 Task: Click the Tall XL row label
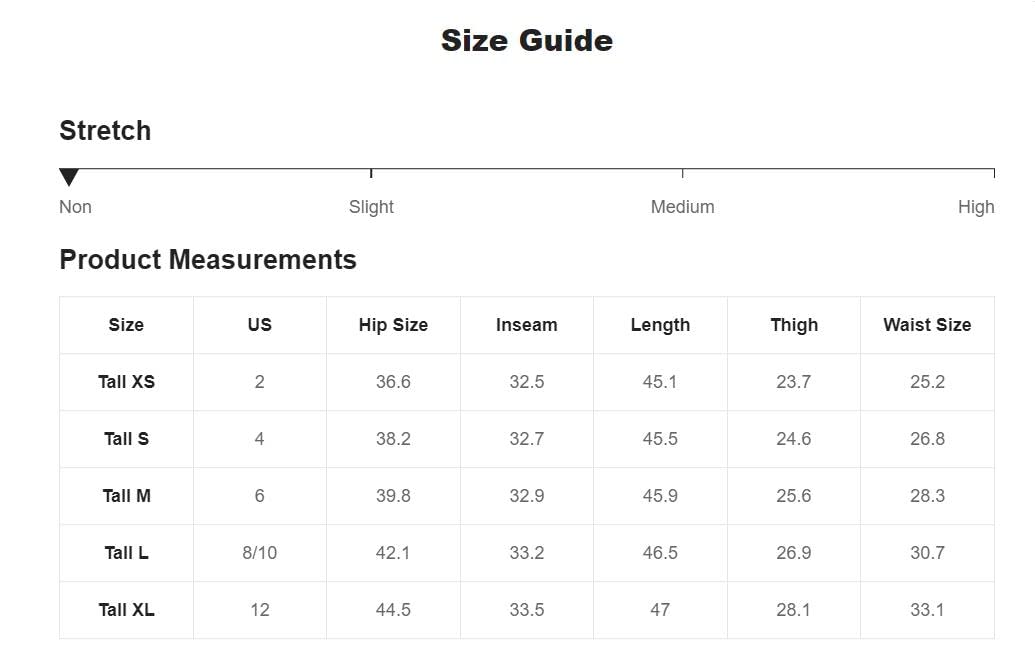126,610
